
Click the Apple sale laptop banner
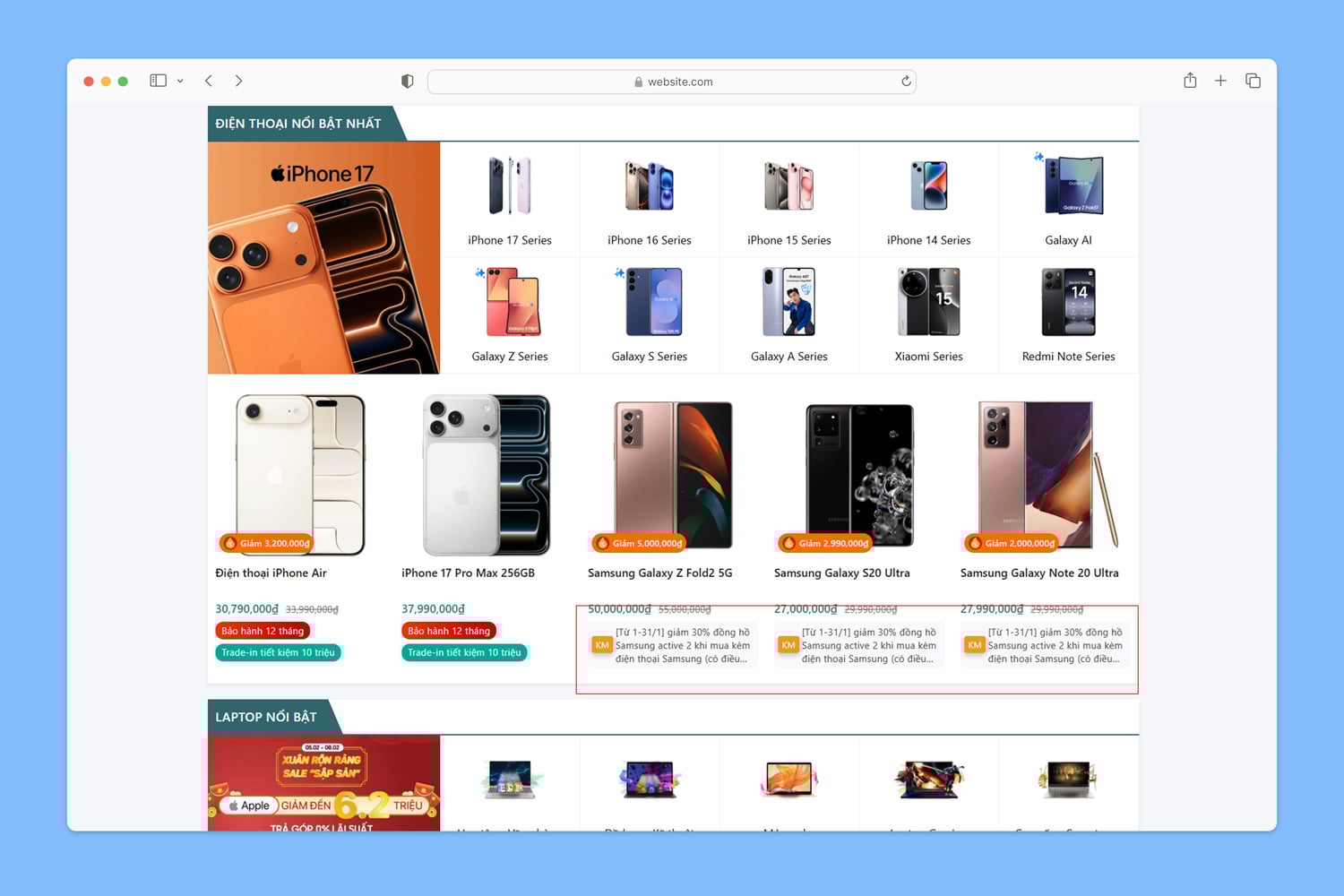[x=323, y=783]
